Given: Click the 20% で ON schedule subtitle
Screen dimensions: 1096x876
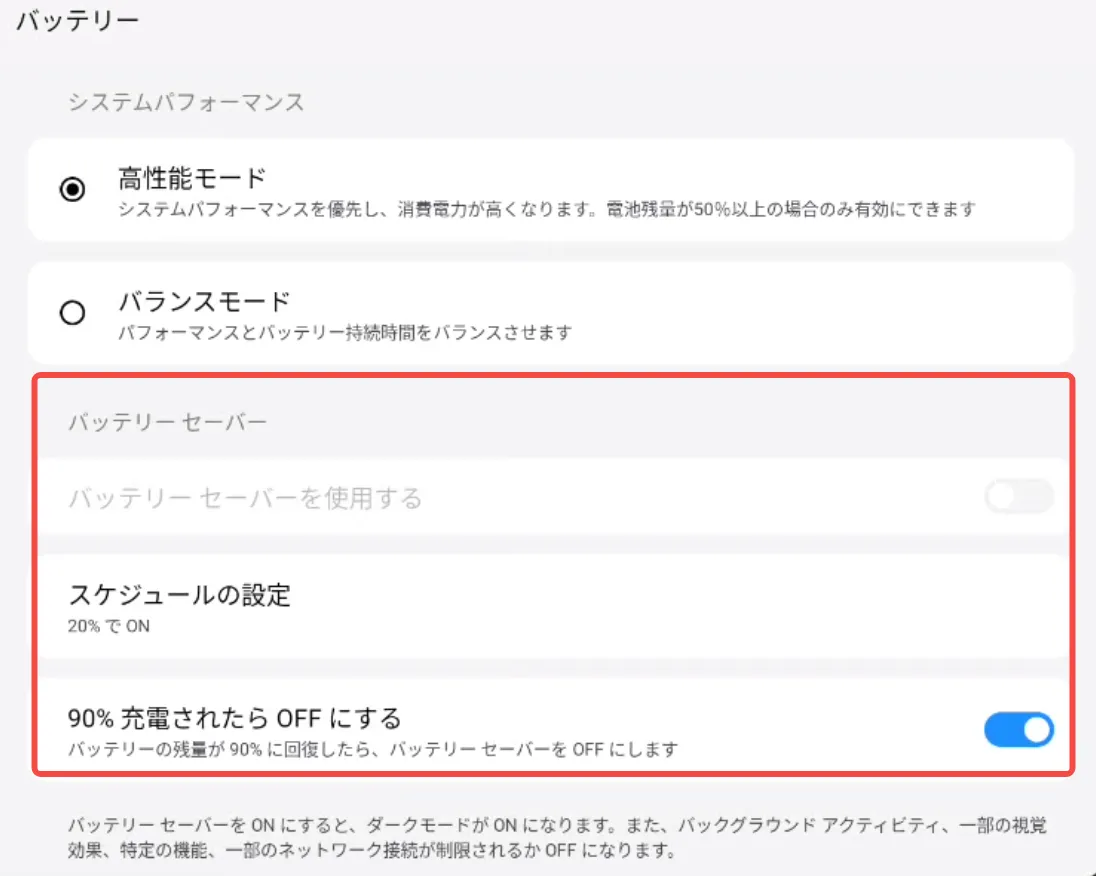Looking at the screenshot, I should [108, 627].
